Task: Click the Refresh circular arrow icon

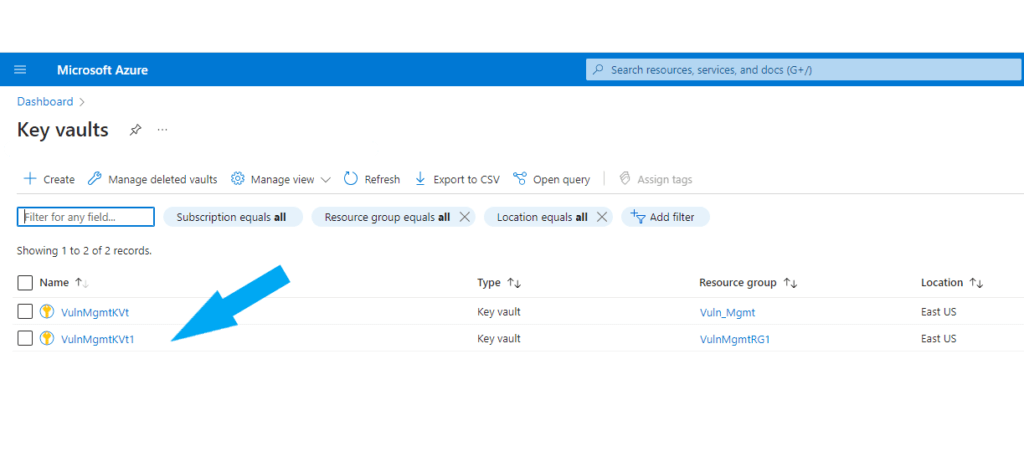Action: [351, 179]
